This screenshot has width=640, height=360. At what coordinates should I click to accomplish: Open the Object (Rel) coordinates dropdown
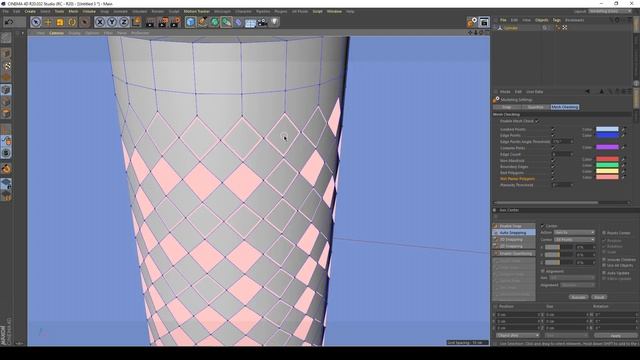[518, 336]
